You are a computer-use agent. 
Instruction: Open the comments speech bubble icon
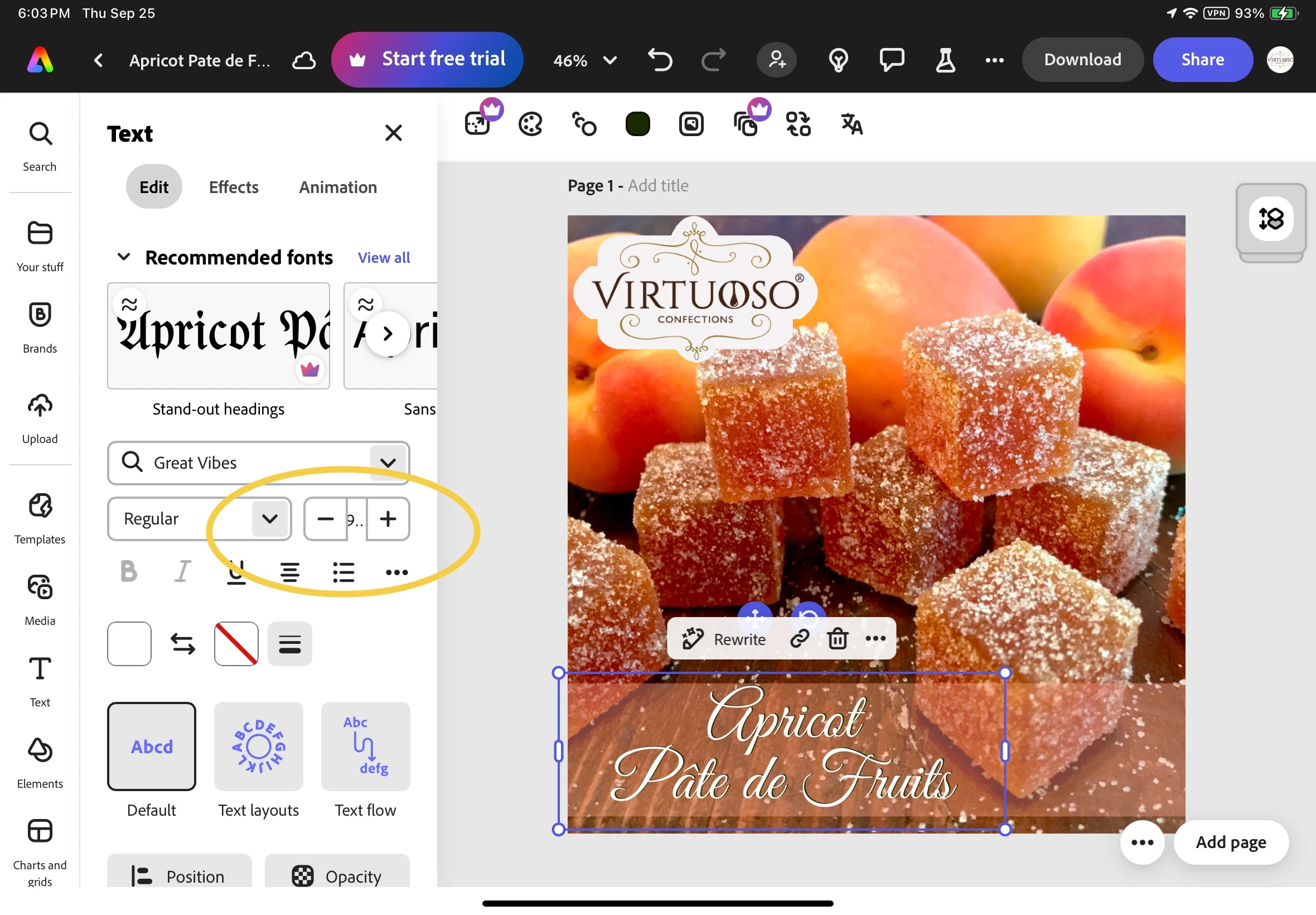point(892,60)
